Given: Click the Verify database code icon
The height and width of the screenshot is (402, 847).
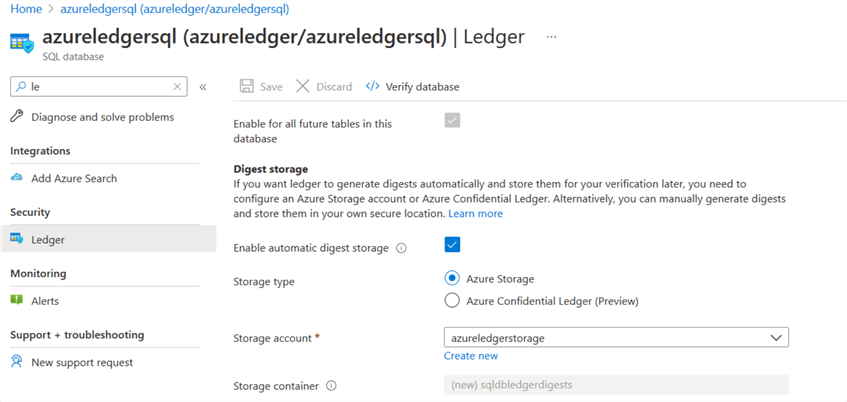Looking at the screenshot, I should pyautogui.click(x=372, y=87).
